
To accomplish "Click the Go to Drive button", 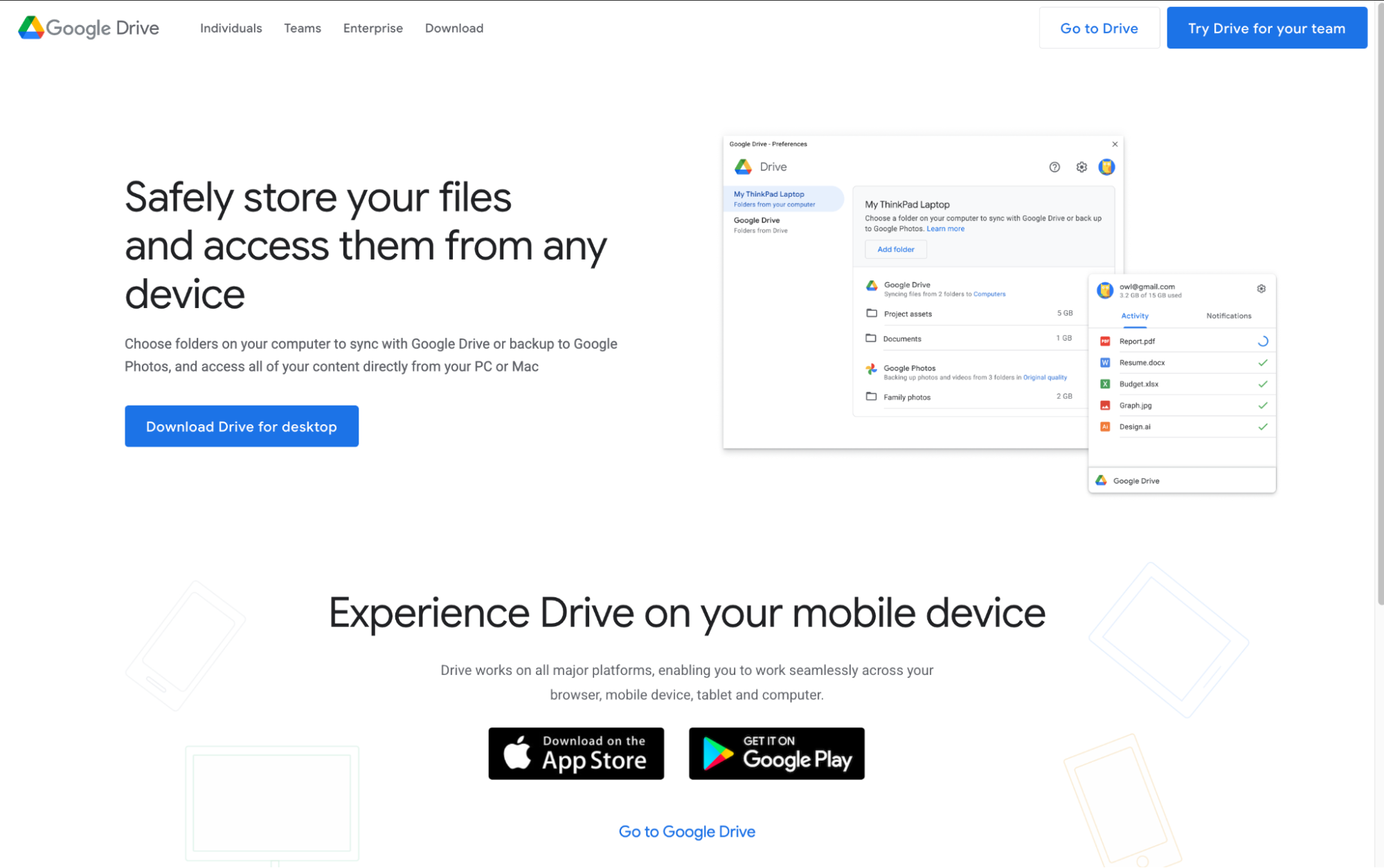I will pos(1099,28).
